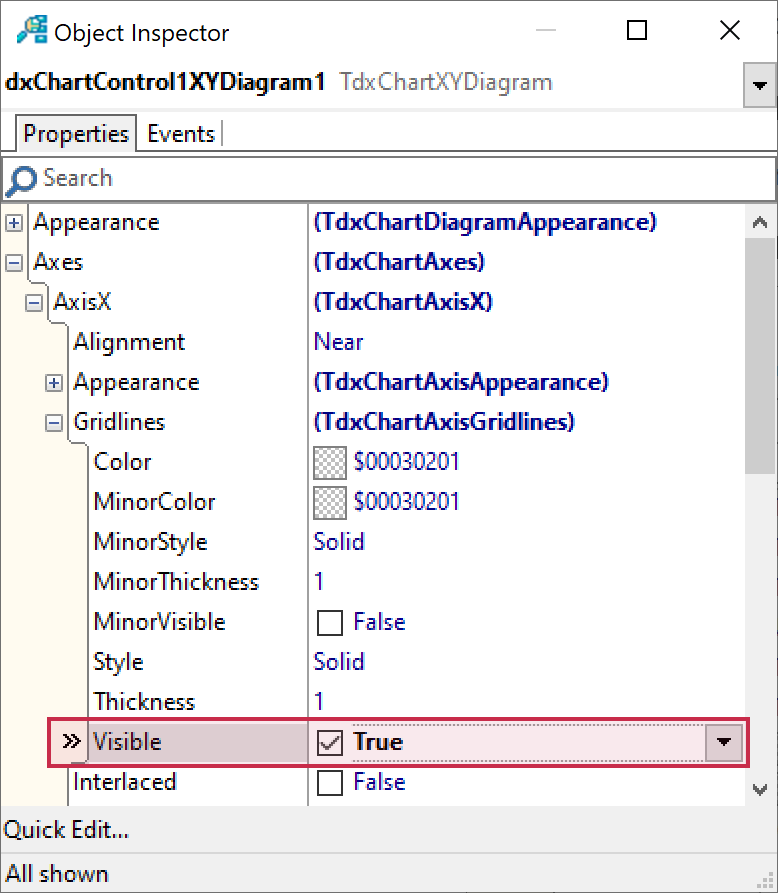Click the magnifier search icon
The height and width of the screenshot is (893, 778).
click(x=21, y=180)
